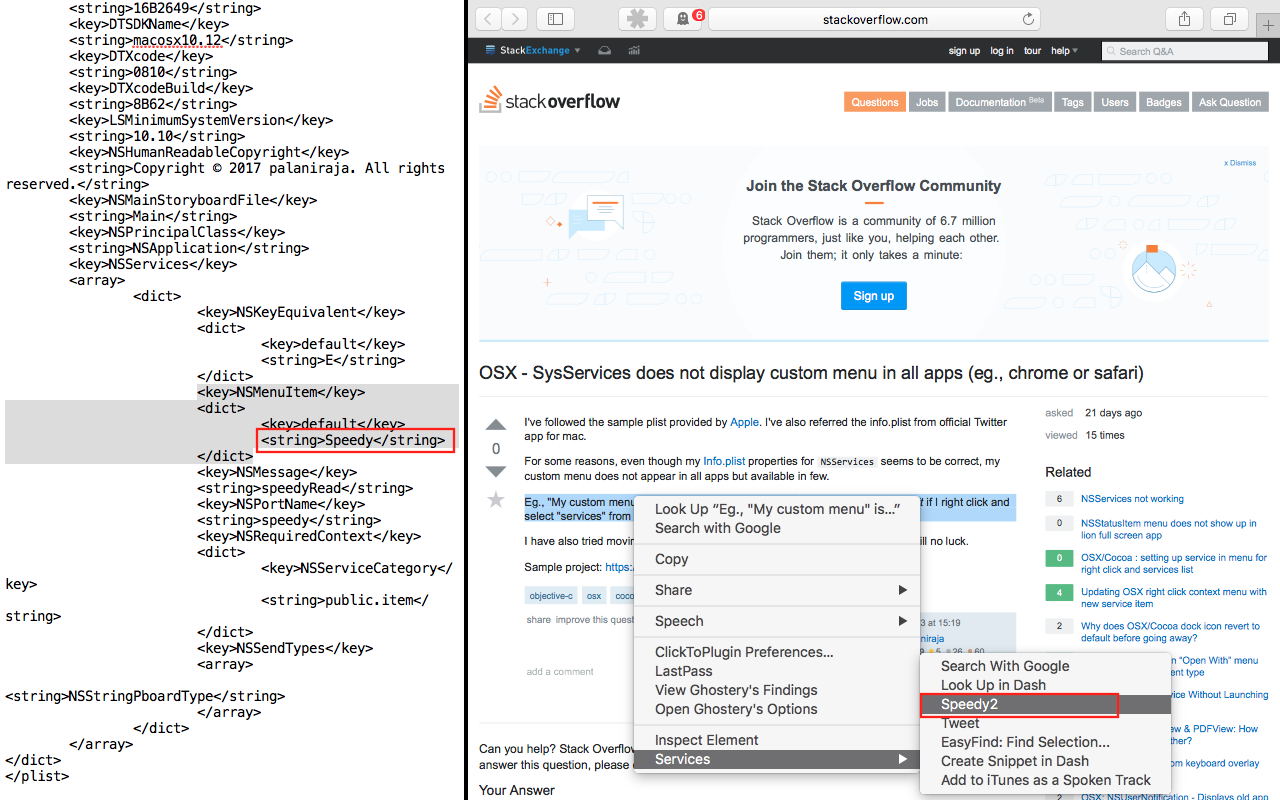Click the highlighted Services menu item
Viewport: 1280px width, 800px height.
tap(777, 759)
